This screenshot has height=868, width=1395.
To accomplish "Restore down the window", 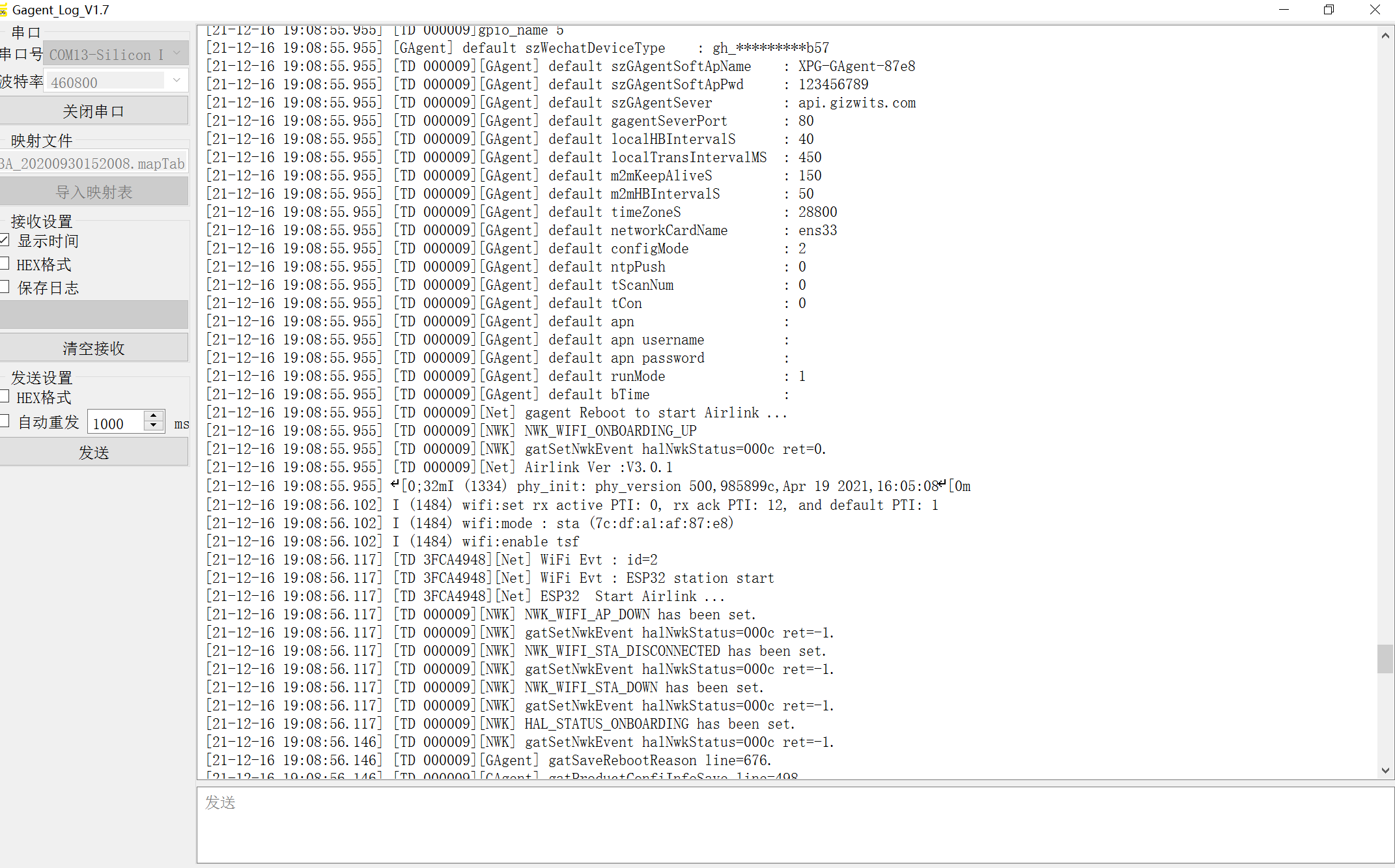I will (1329, 10).
